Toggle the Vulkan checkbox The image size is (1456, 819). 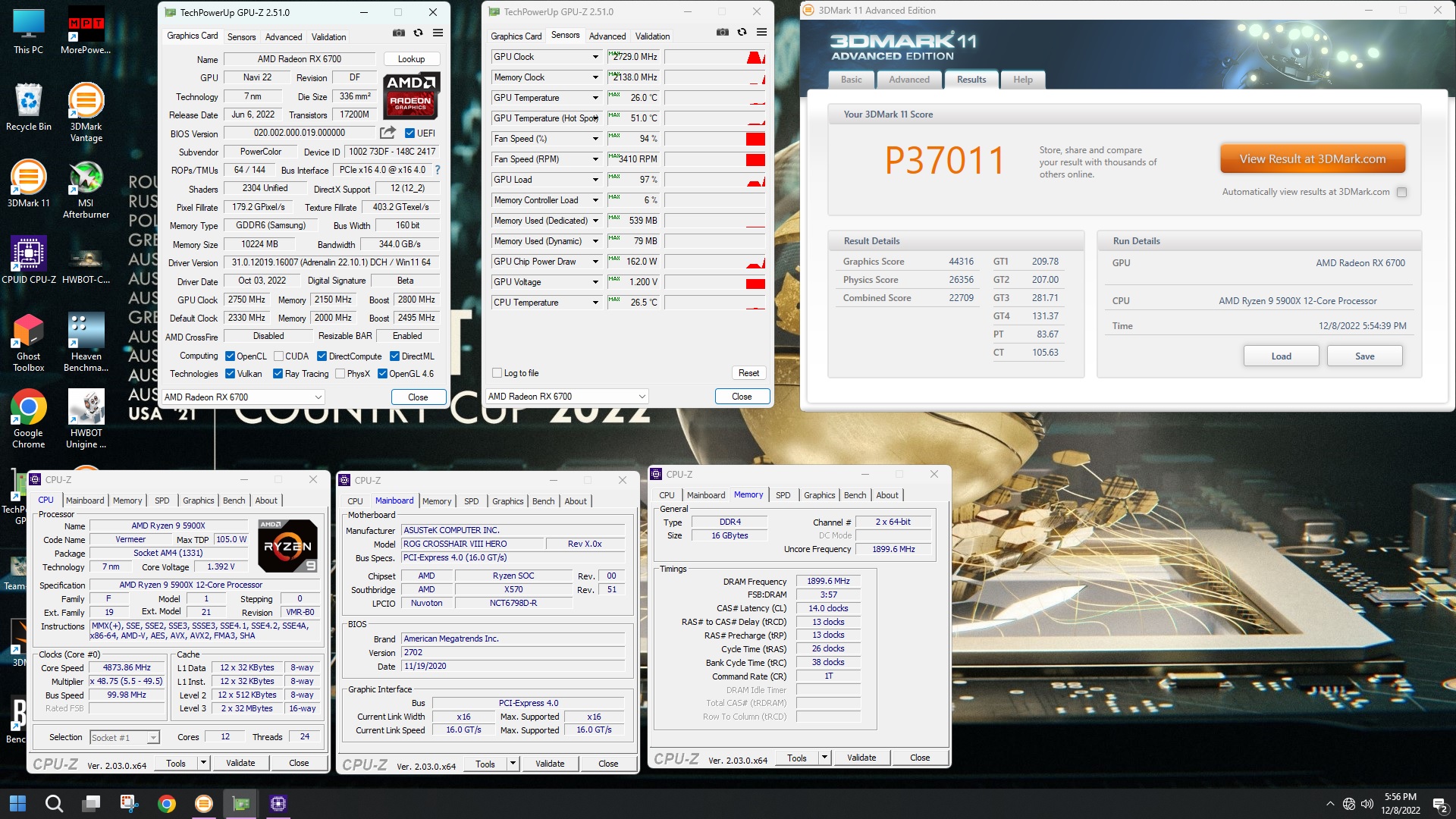pos(230,374)
